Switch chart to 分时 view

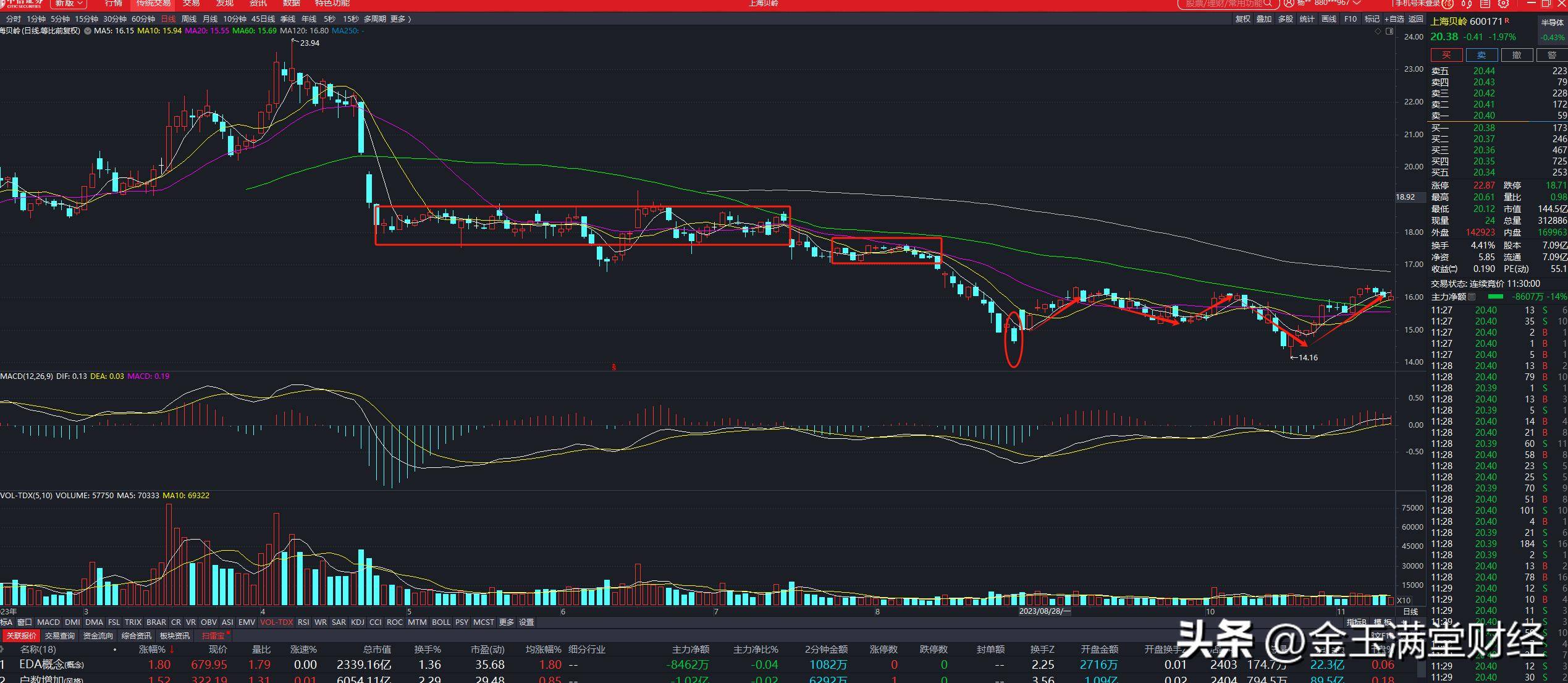coord(13,19)
